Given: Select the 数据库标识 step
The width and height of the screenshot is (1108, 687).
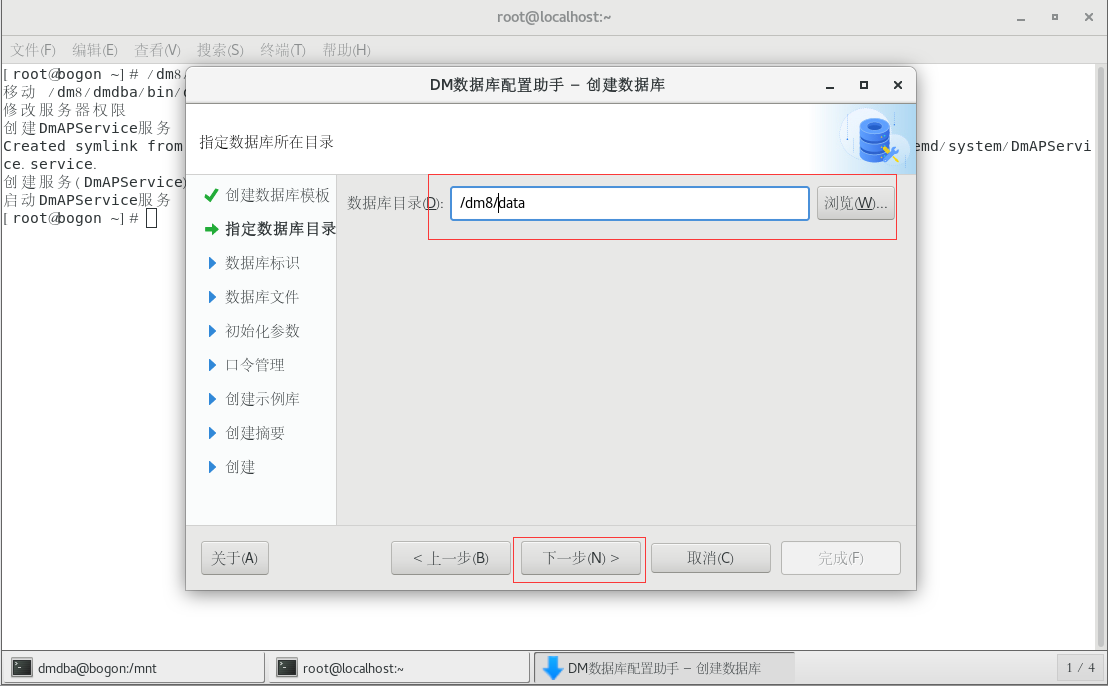Looking at the screenshot, I should coord(262,263).
